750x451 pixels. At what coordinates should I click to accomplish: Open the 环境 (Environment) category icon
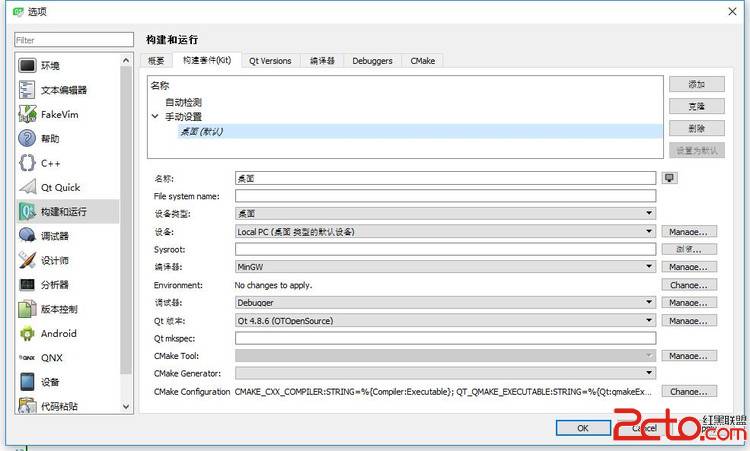(x=27, y=66)
